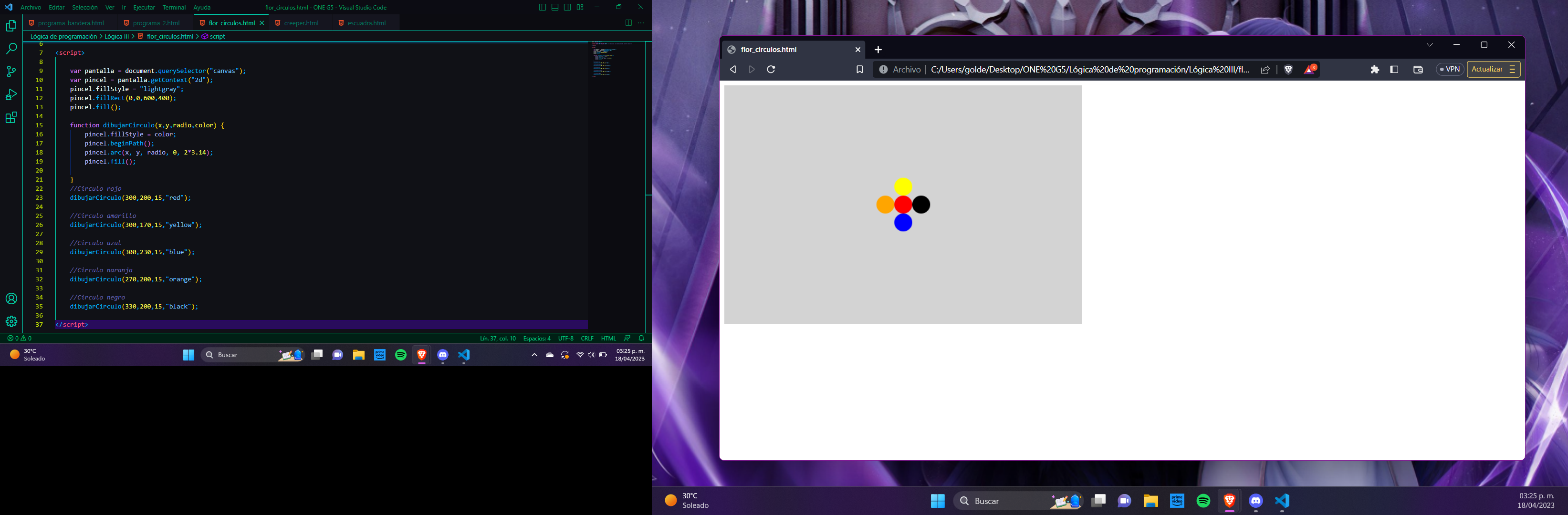The image size is (1568, 515).
Task: Split the editor to the right
Action: (x=628, y=23)
